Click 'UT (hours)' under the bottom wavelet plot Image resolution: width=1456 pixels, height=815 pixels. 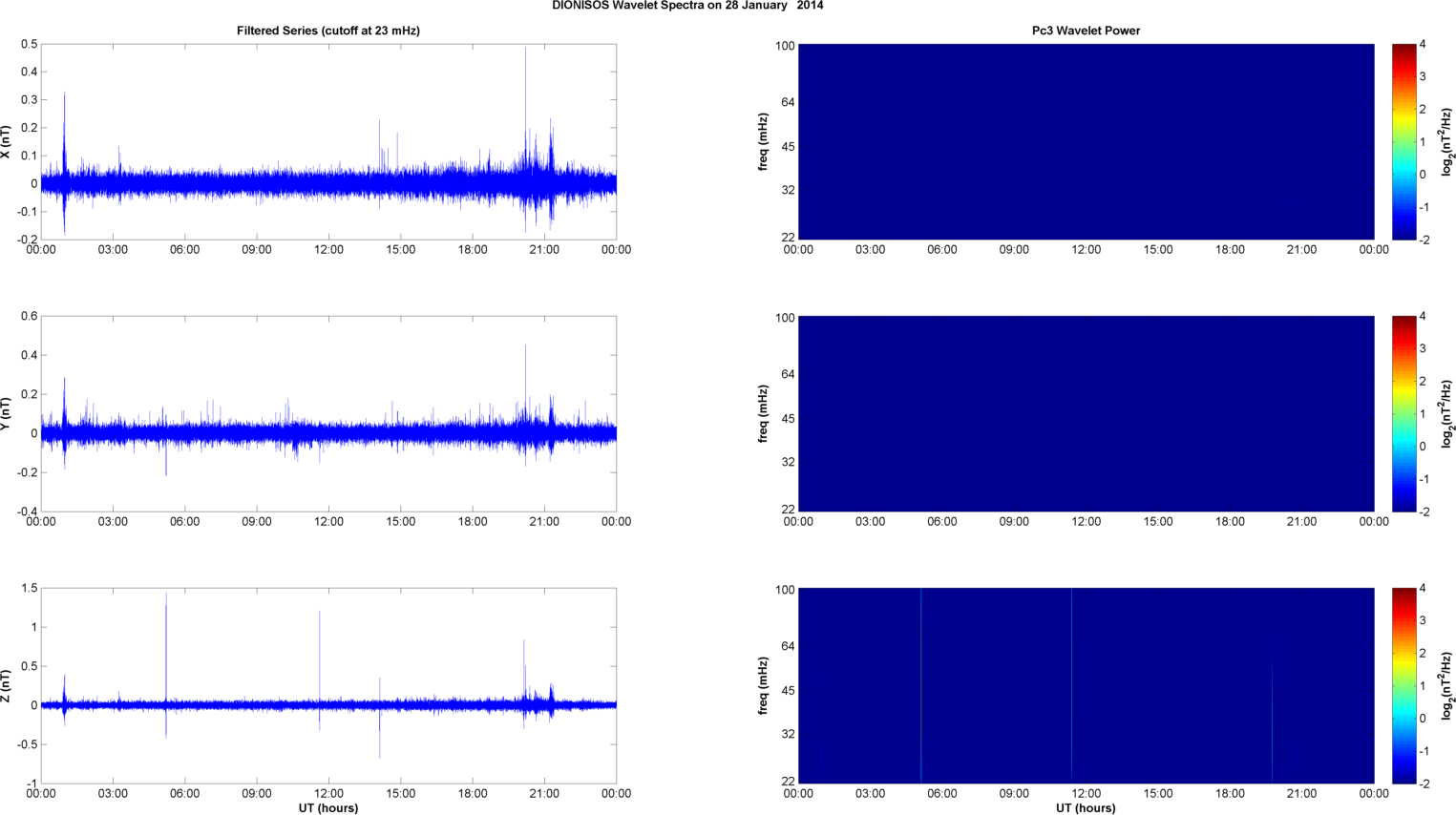(x=1086, y=808)
